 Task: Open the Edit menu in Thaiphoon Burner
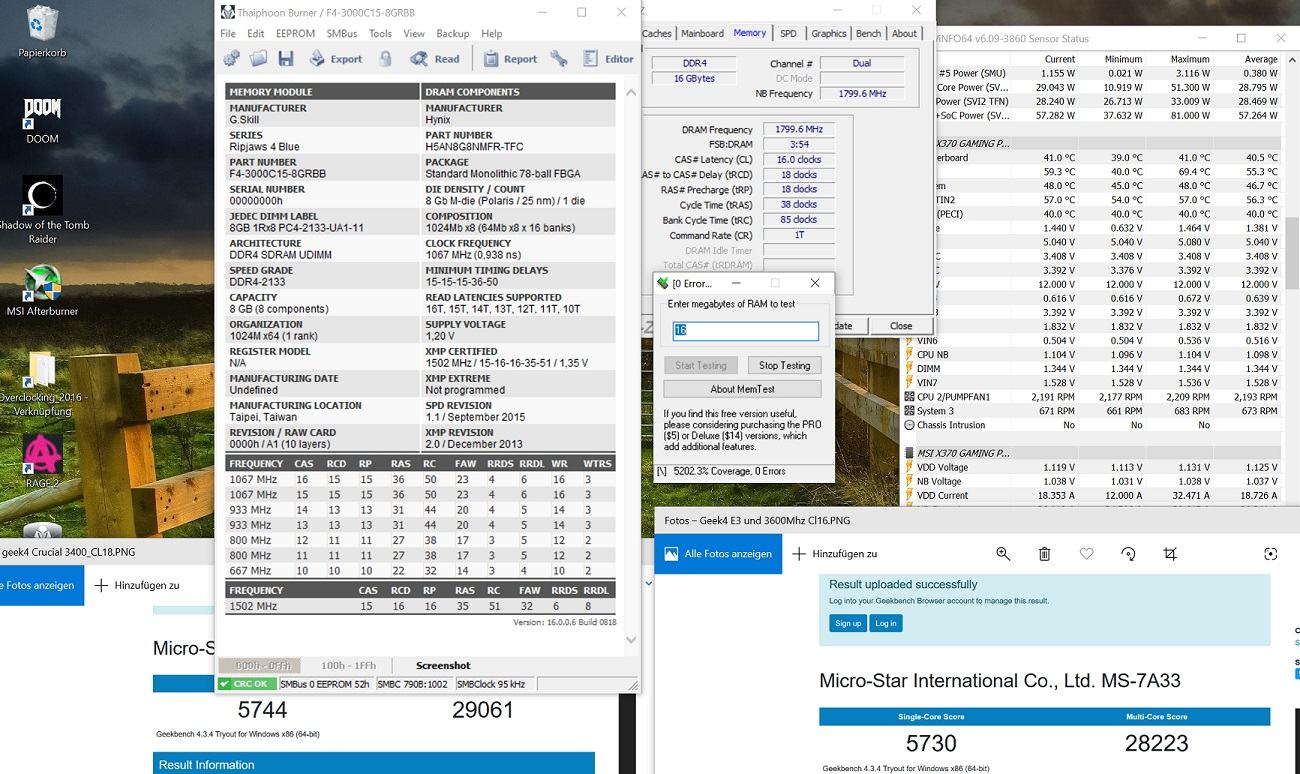click(x=256, y=33)
